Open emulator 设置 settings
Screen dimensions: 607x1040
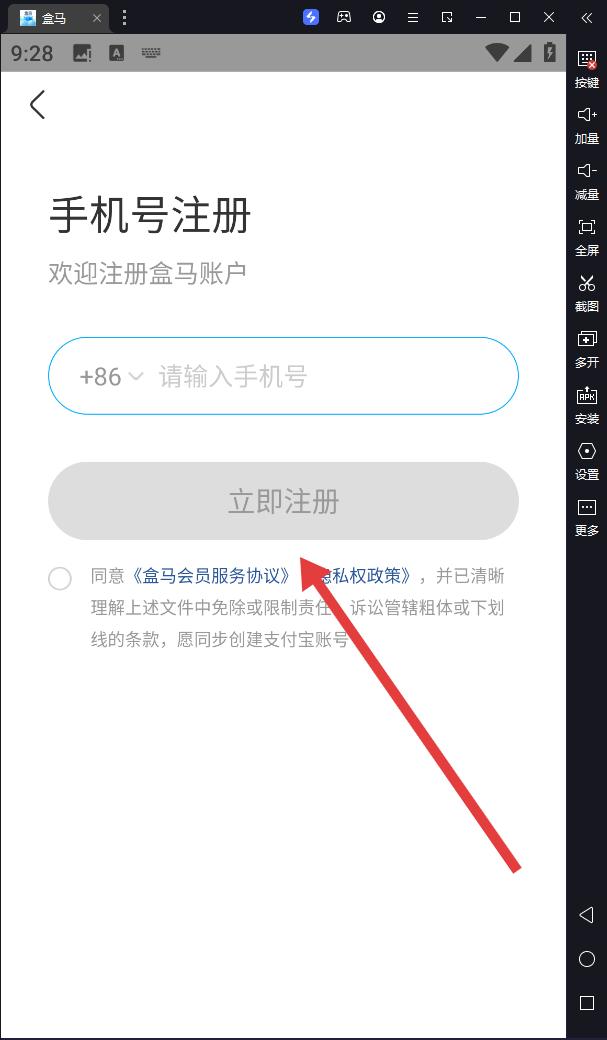(x=586, y=462)
